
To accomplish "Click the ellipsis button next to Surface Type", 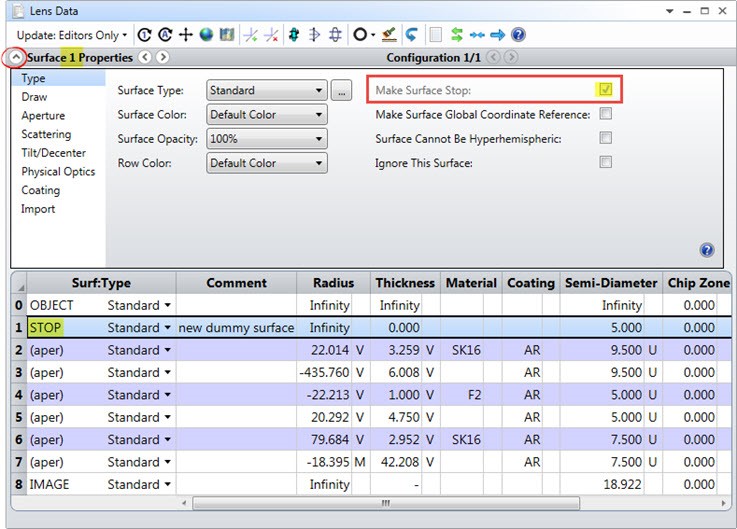I will coord(341,90).
